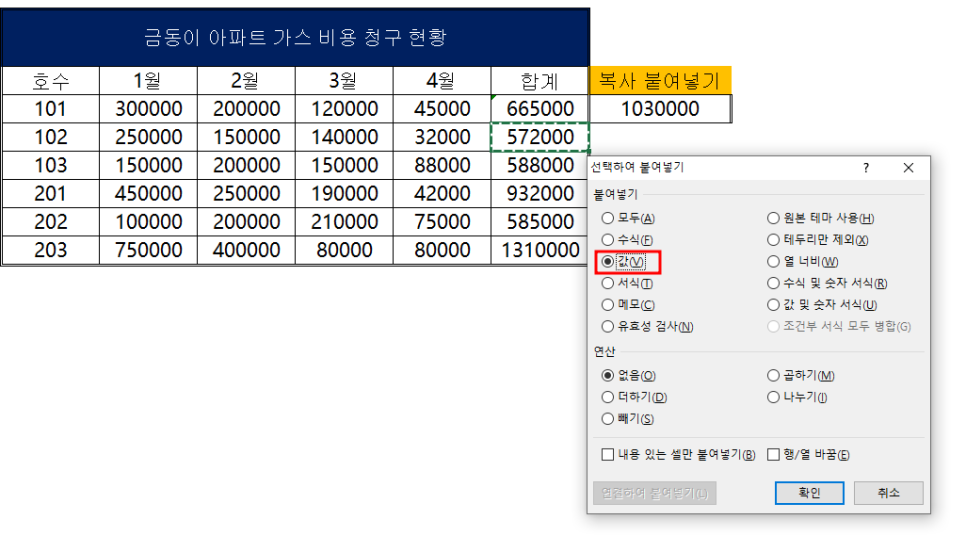Screen dimensions: 966x552
Task: Select the 750000 cell in row 203
Action: [148, 250]
